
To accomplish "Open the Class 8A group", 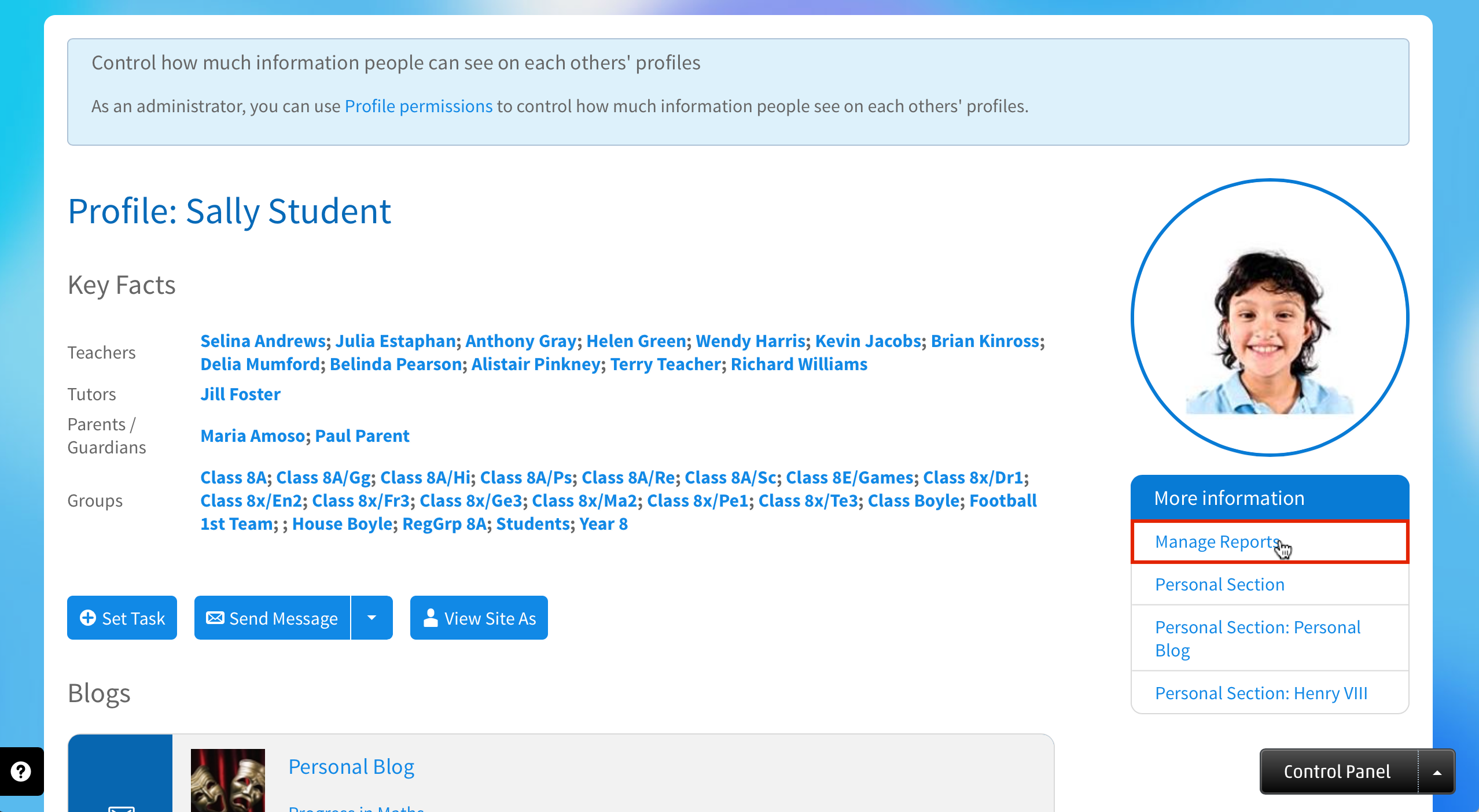I will tap(233, 477).
